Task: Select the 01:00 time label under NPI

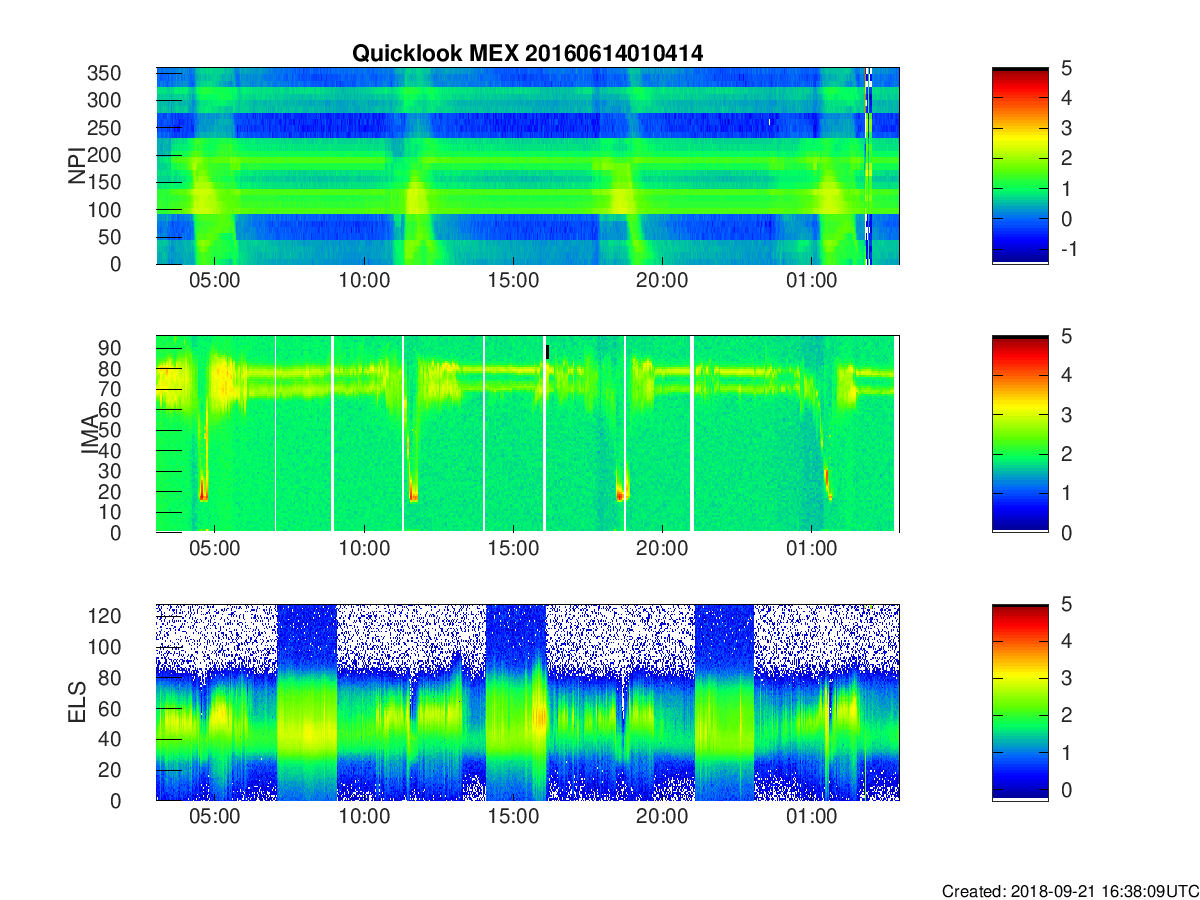Action: click(x=811, y=281)
